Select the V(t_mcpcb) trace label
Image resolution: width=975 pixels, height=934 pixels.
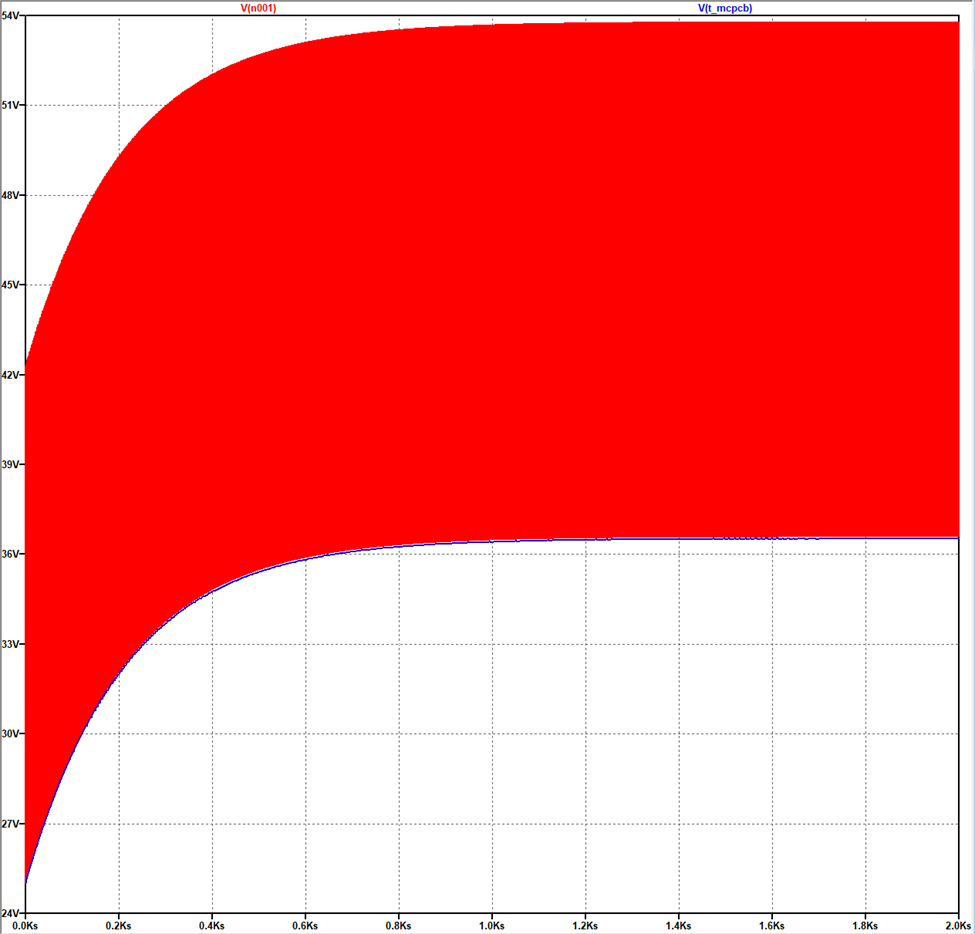tap(725, 7)
